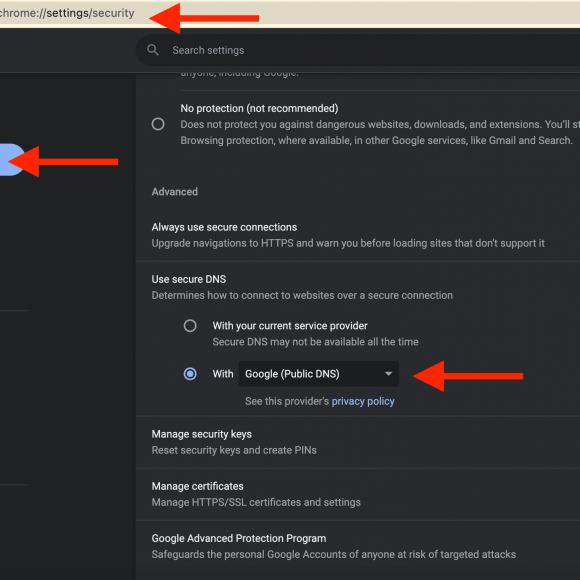The height and width of the screenshot is (580, 580).
Task: Click 'With your current service provider' label text
Action: [290, 326]
